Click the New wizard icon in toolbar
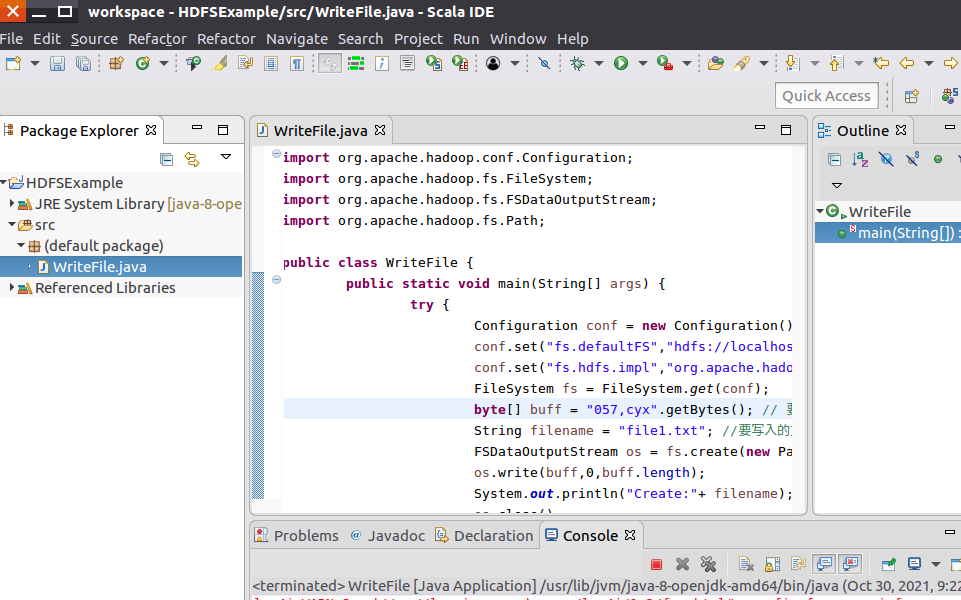Image resolution: width=961 pixels, height=600 pixels. pos(13,63)
